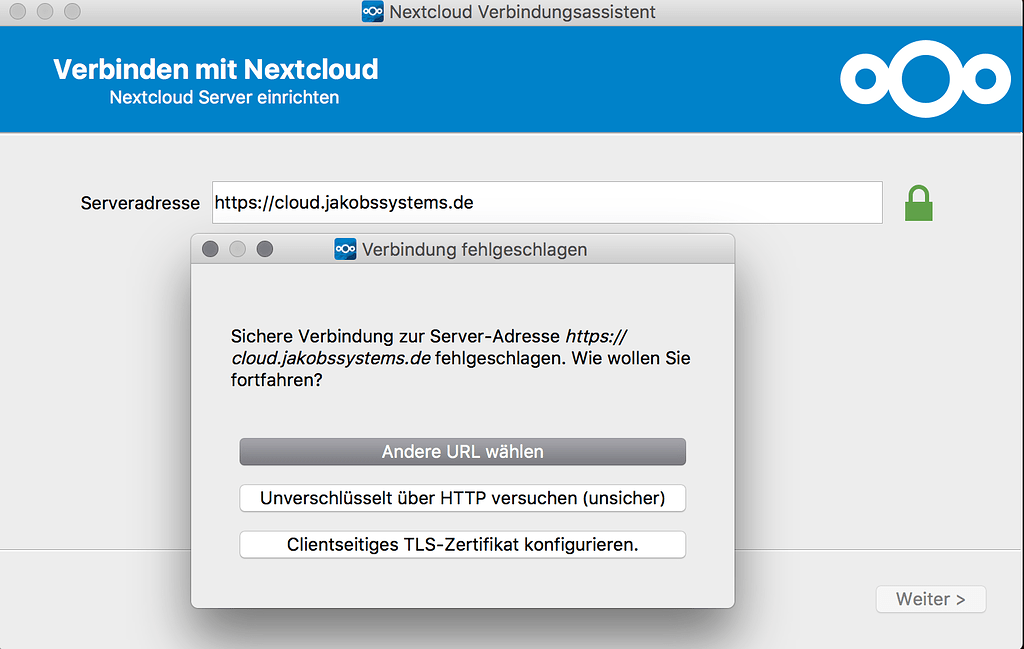Click the 'Serveradresse' label
Screen dimensions: 1024x649
click(x=140, y=203)
